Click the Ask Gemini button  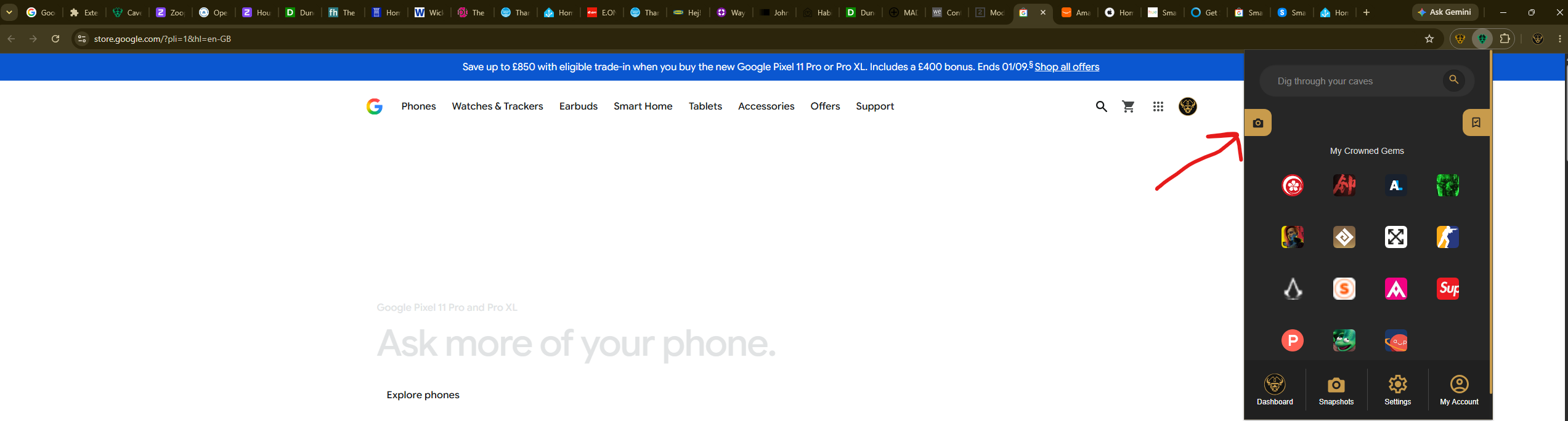1445,12
